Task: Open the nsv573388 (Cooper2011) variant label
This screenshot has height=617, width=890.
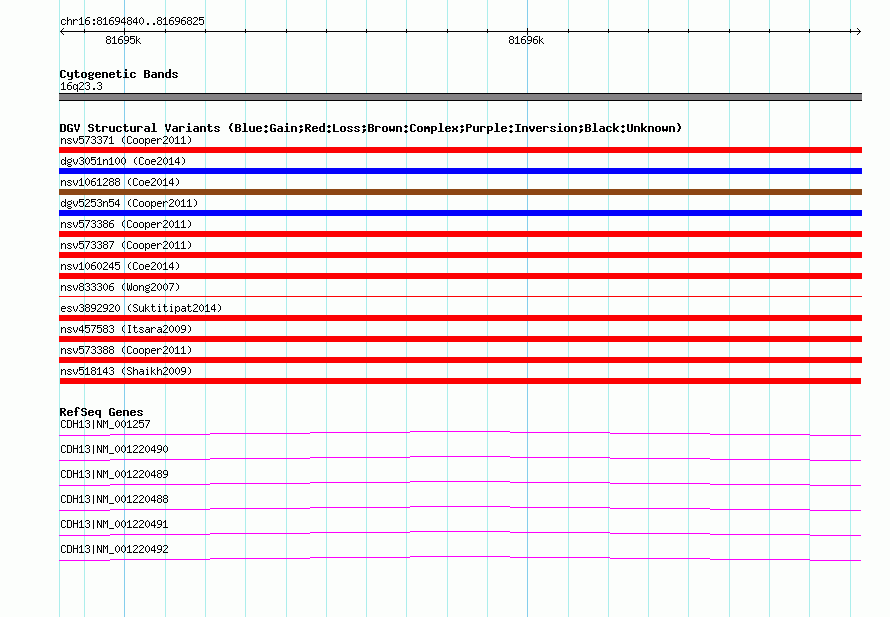Action: click(126, 350)
